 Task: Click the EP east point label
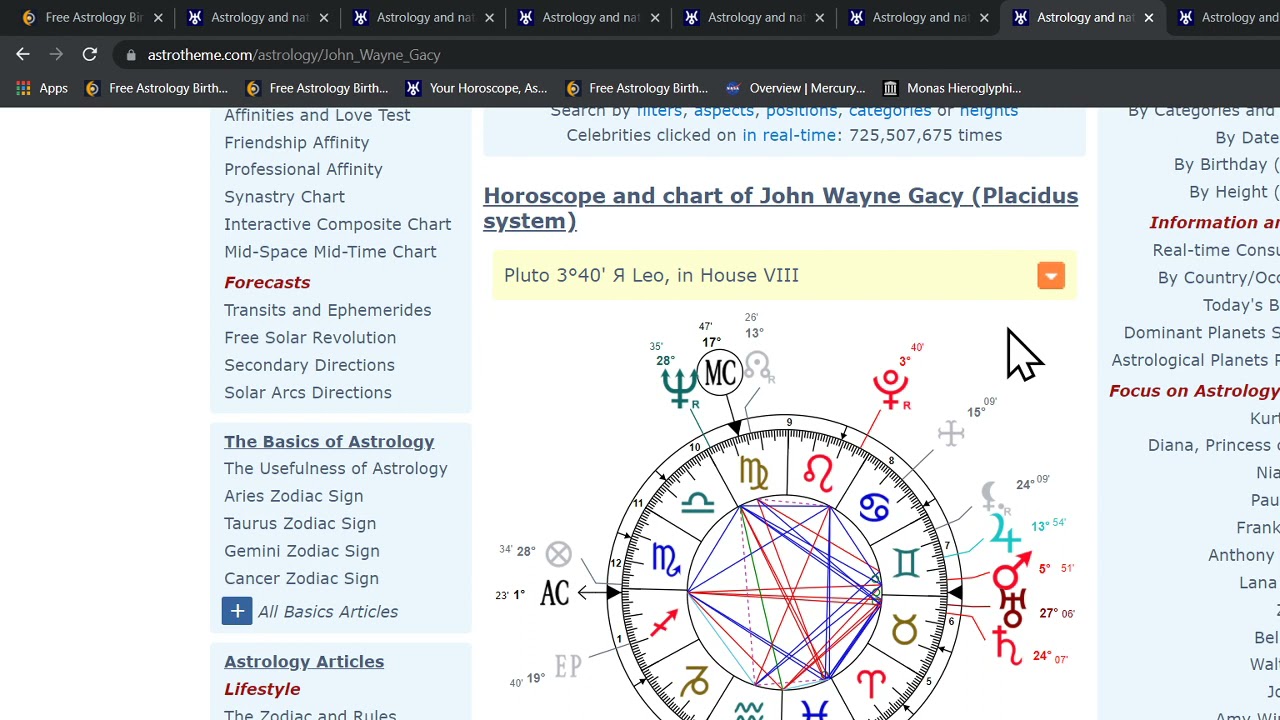tap(568, 666)
